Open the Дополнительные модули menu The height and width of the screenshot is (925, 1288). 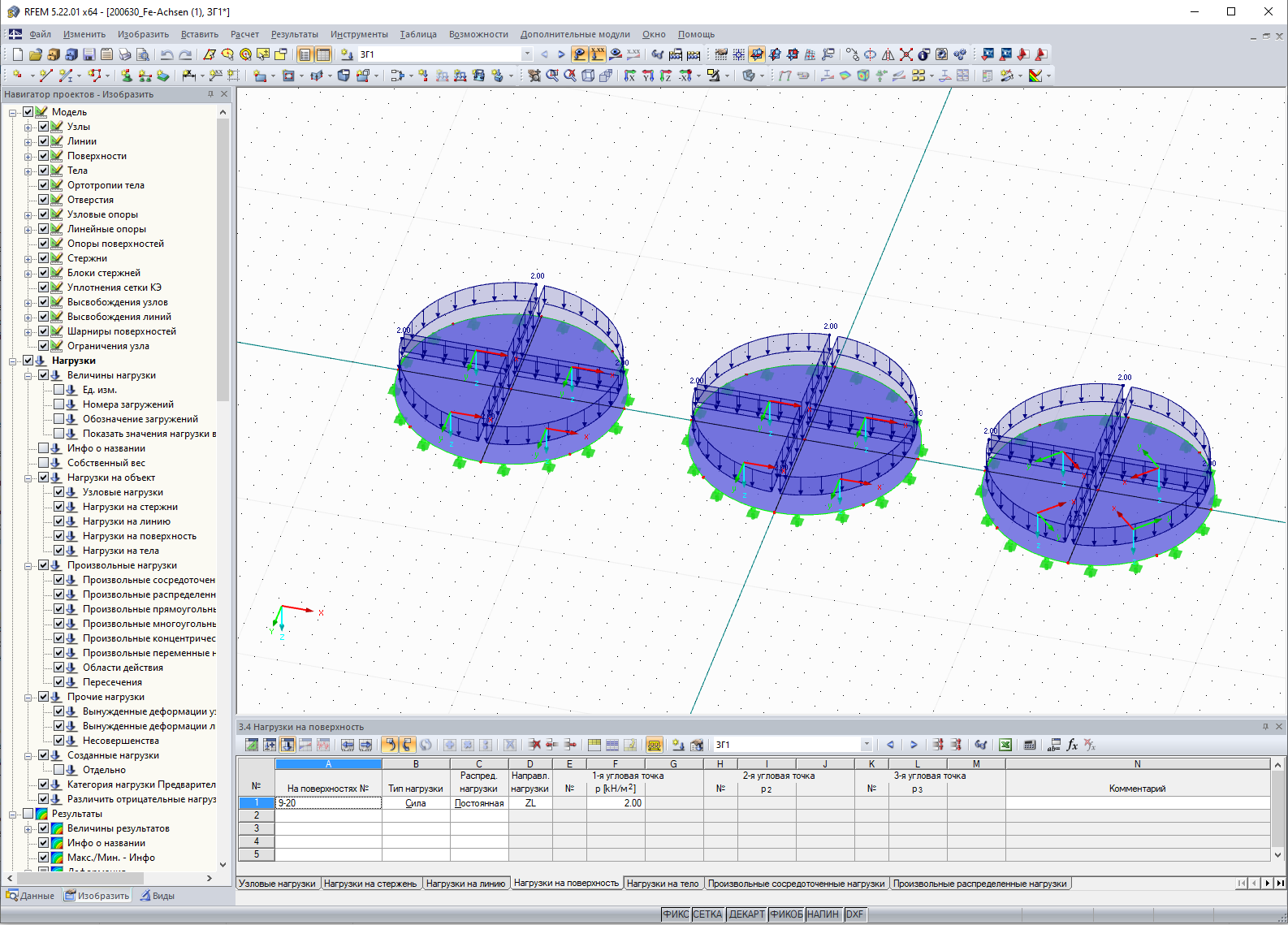[575, 34]
